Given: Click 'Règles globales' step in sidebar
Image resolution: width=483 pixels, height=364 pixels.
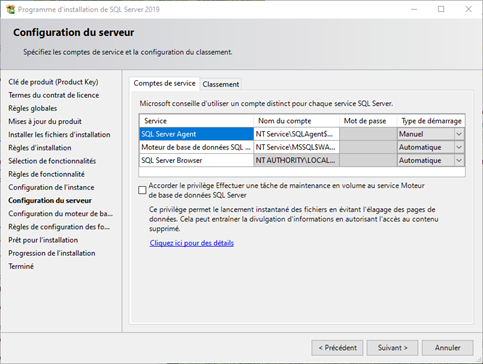Looking at the screenshot, I should pos(33,108).
